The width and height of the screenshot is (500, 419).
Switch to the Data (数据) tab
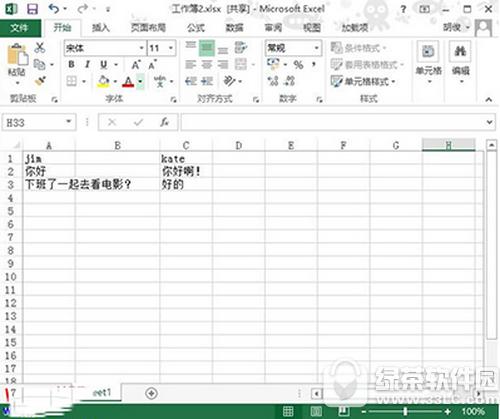click(x=234, y=28)
